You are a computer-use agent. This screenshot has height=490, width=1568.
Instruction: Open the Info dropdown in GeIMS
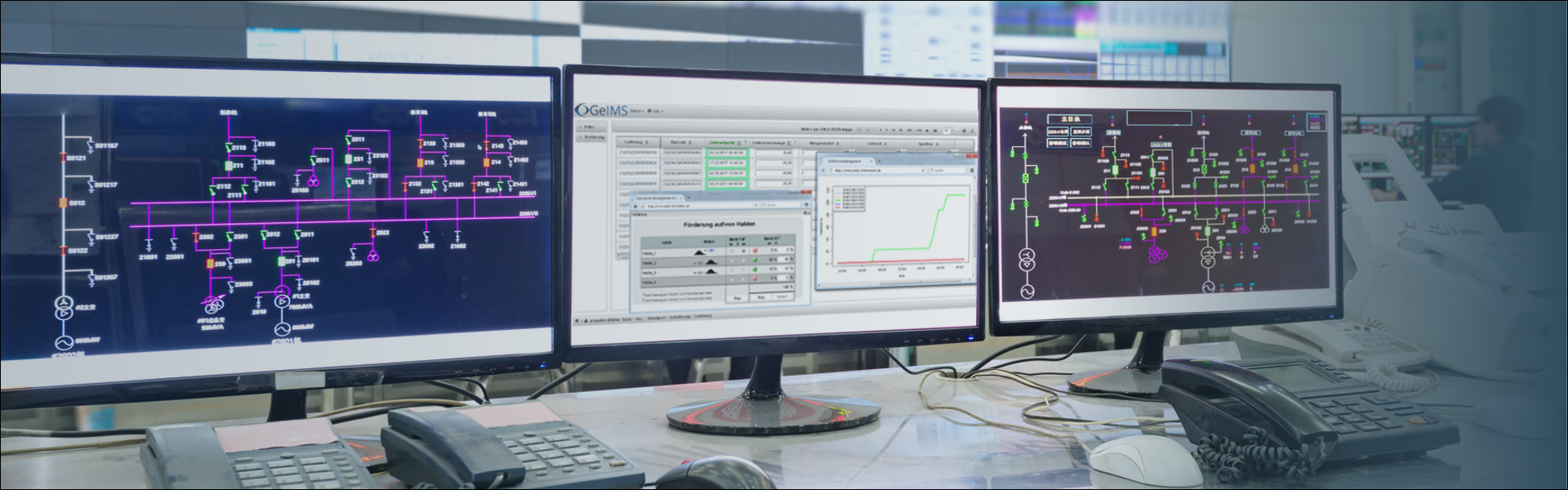(656, 111)
